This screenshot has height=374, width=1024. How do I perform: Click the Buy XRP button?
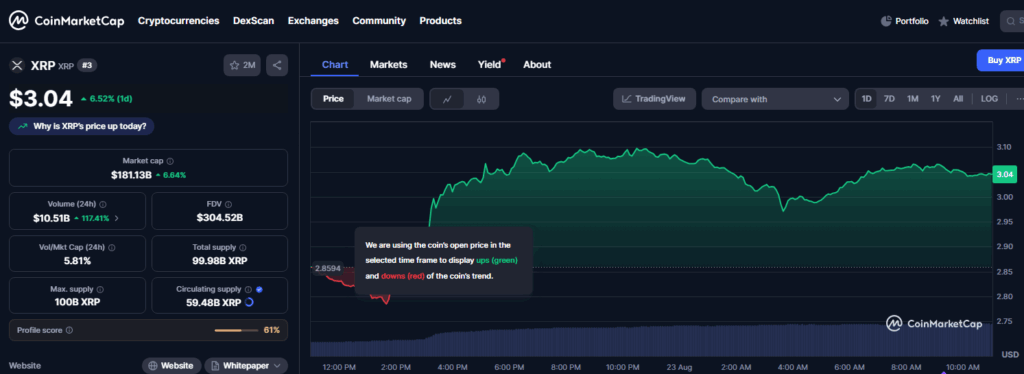(x=1000, y=60)
